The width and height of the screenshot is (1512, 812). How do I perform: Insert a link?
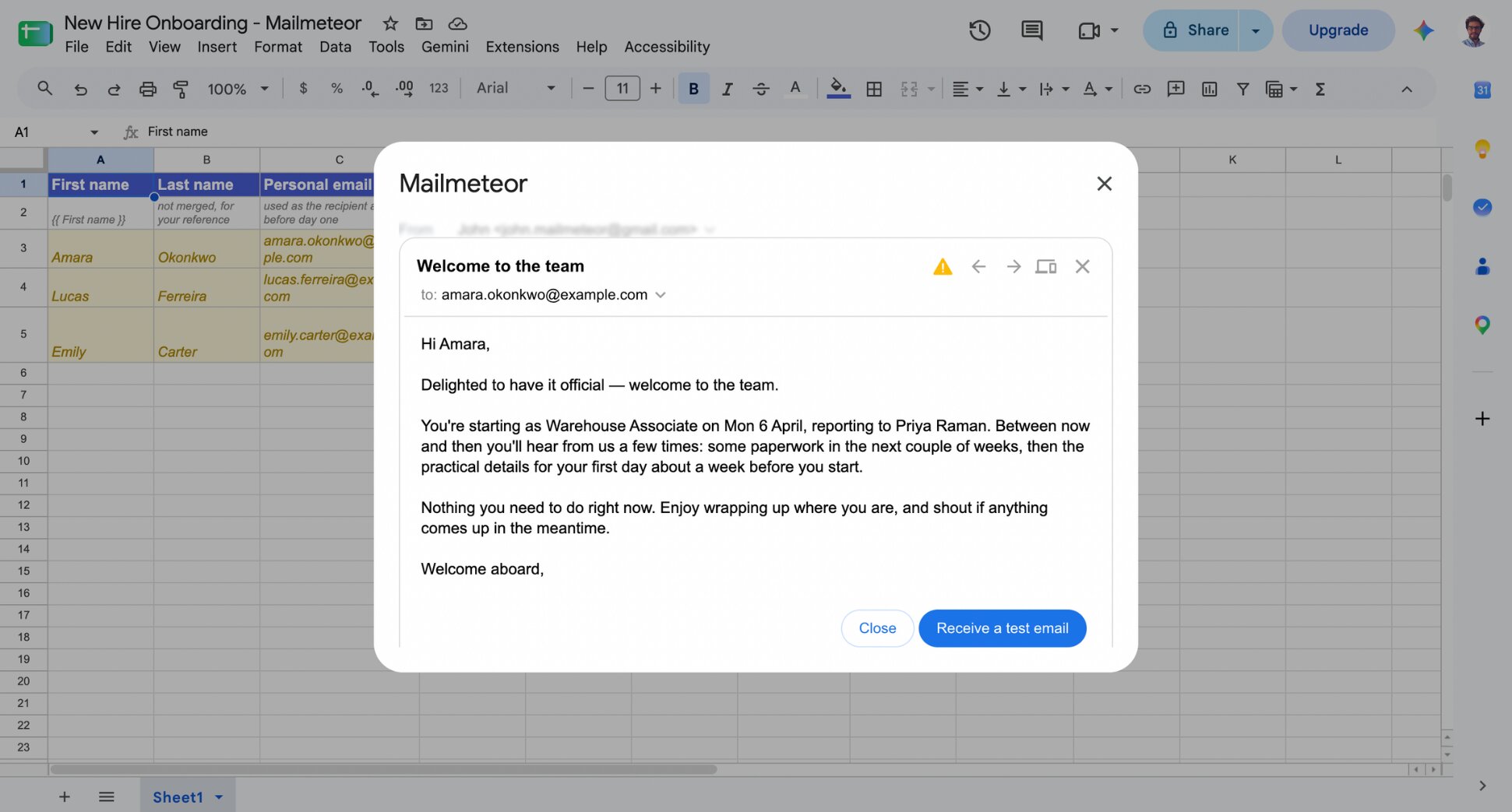coord(1141,90)
